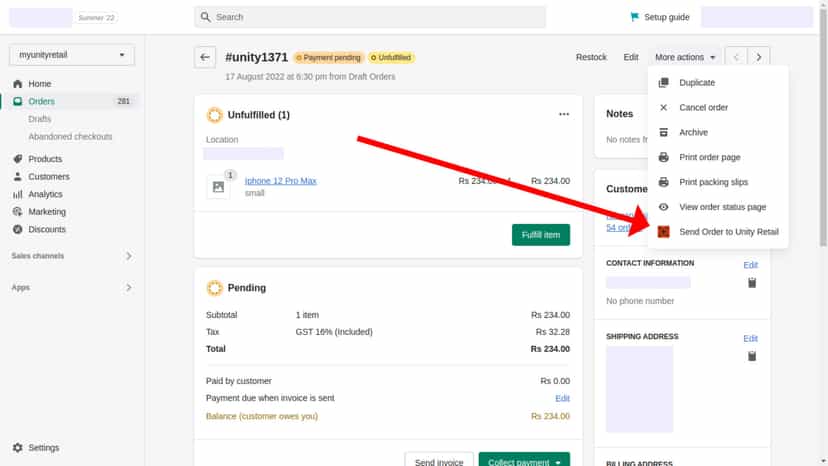Click the 'GST 16% (Included)' text

click(334, 331)
